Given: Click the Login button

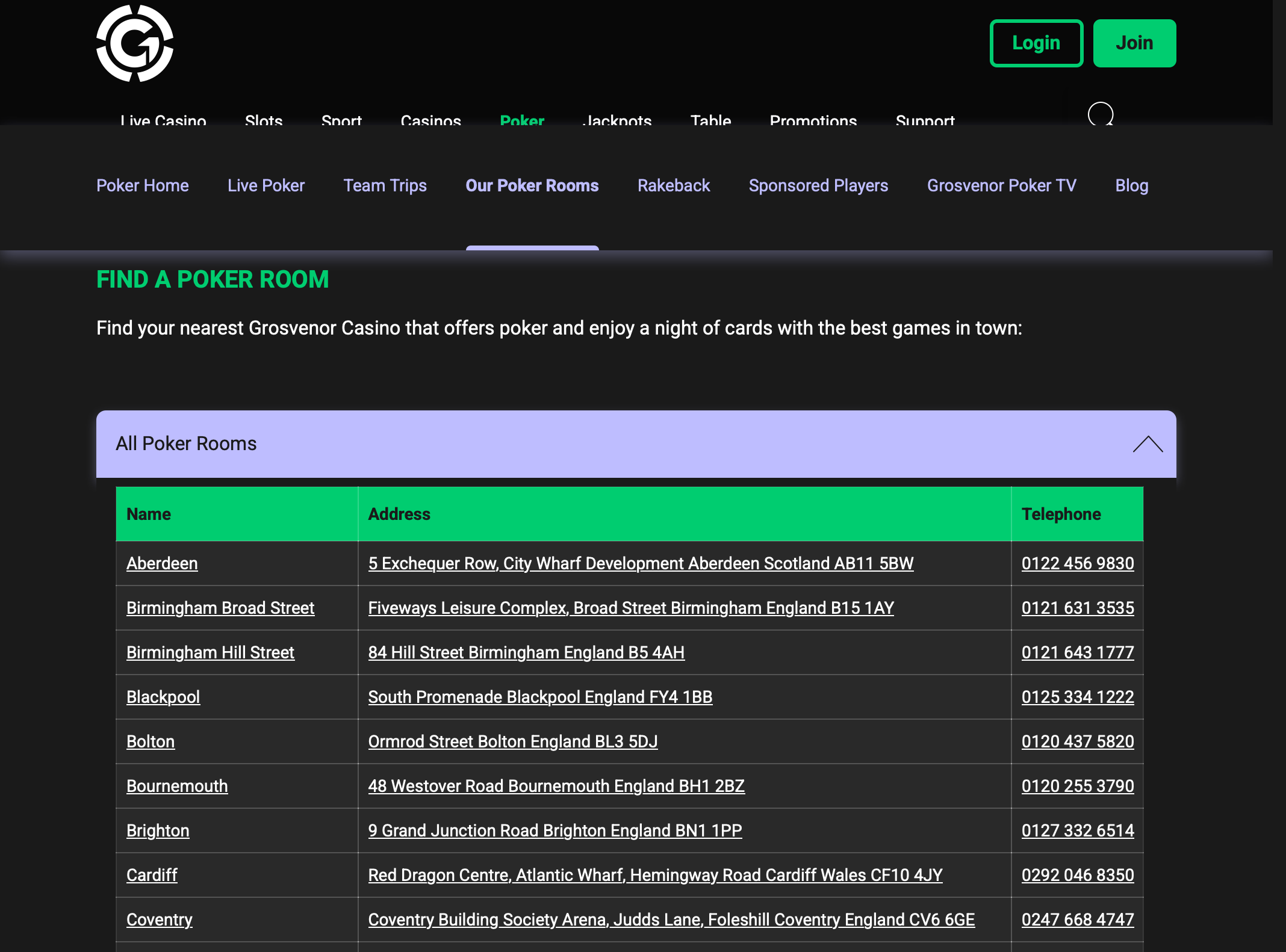Looking at the screenshot, I should coord(1036,43).
